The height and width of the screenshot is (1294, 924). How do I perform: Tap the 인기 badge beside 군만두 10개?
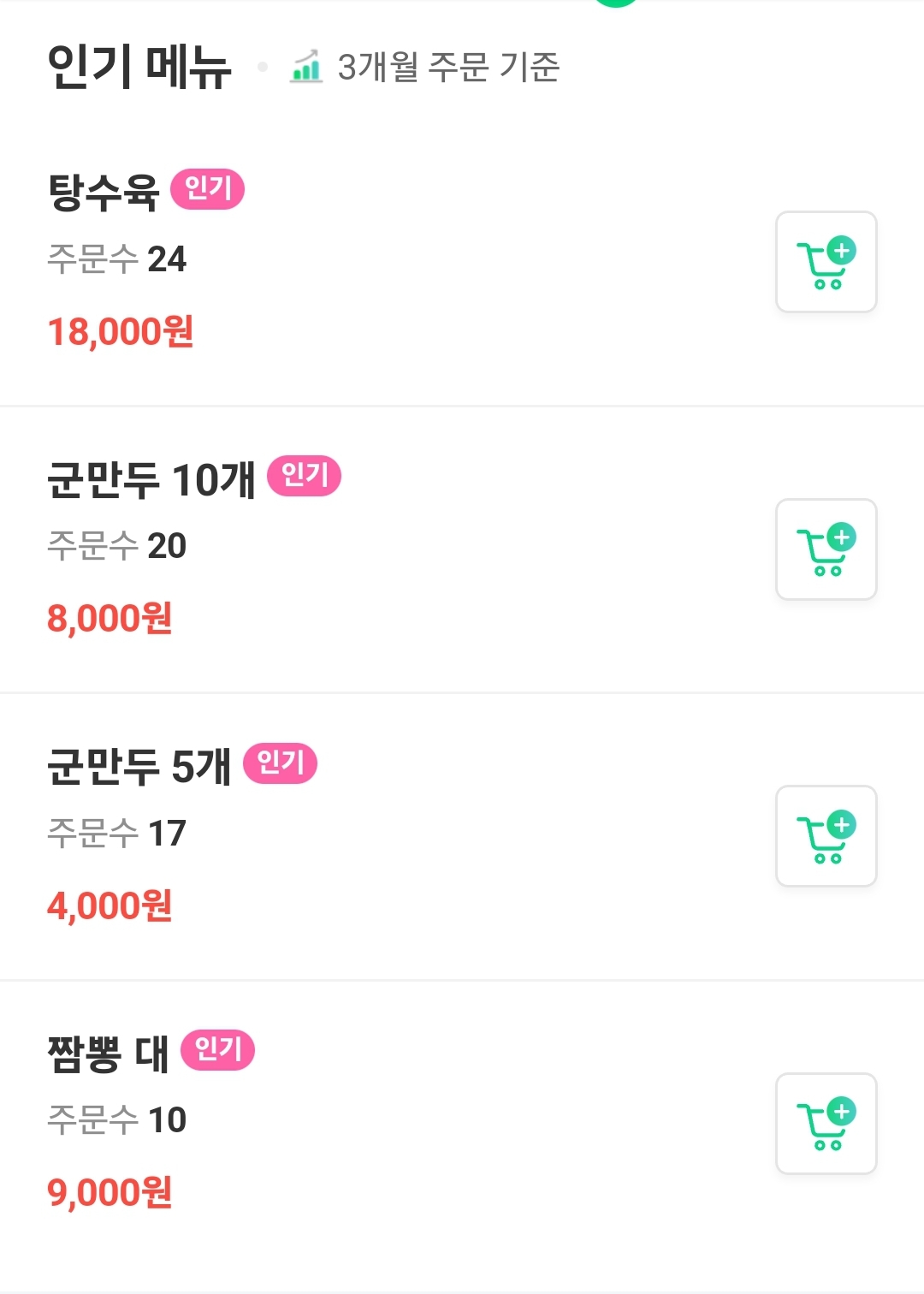(305, 476)
